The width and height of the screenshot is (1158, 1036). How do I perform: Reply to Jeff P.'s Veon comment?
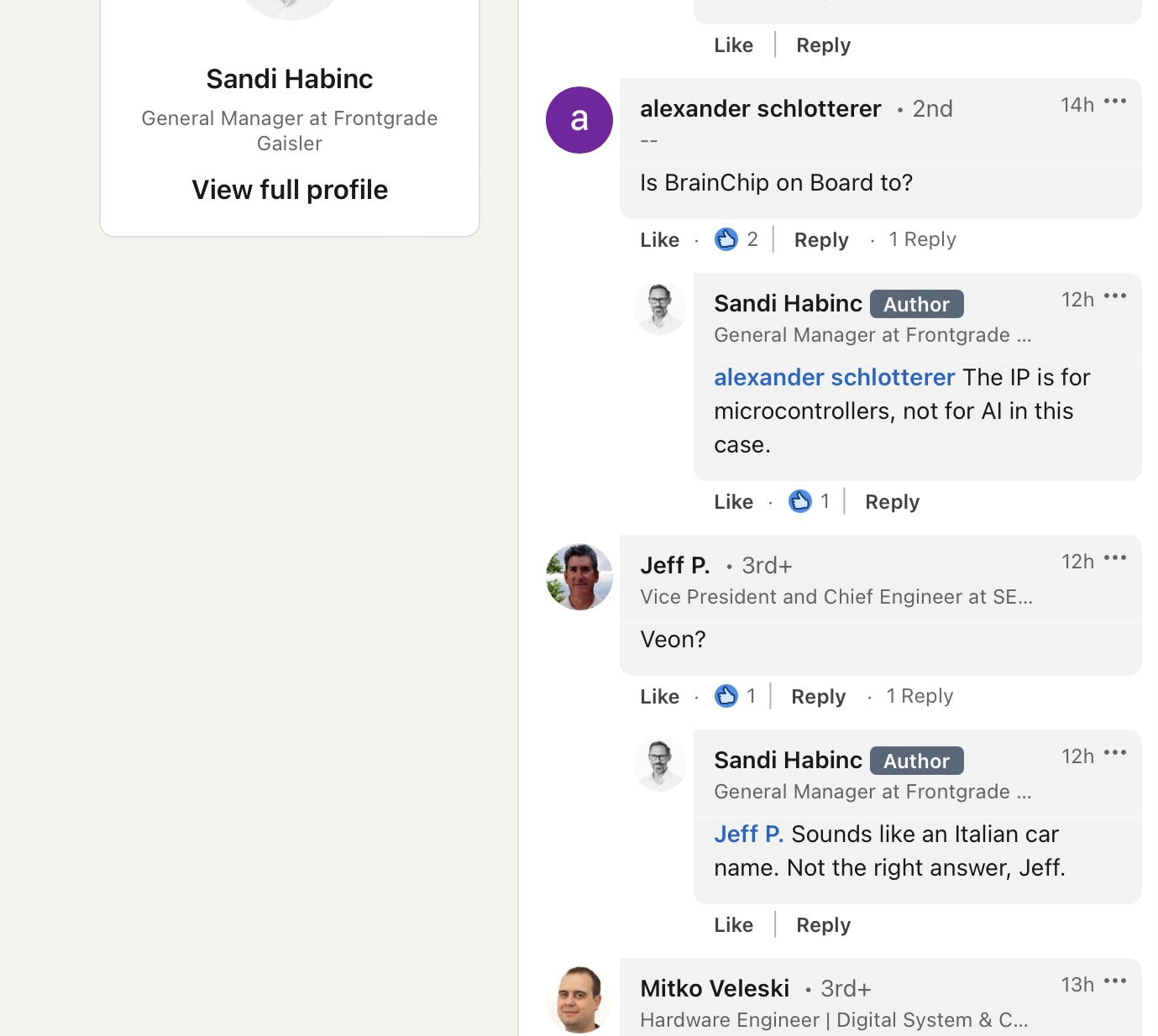tap(818, 697)
